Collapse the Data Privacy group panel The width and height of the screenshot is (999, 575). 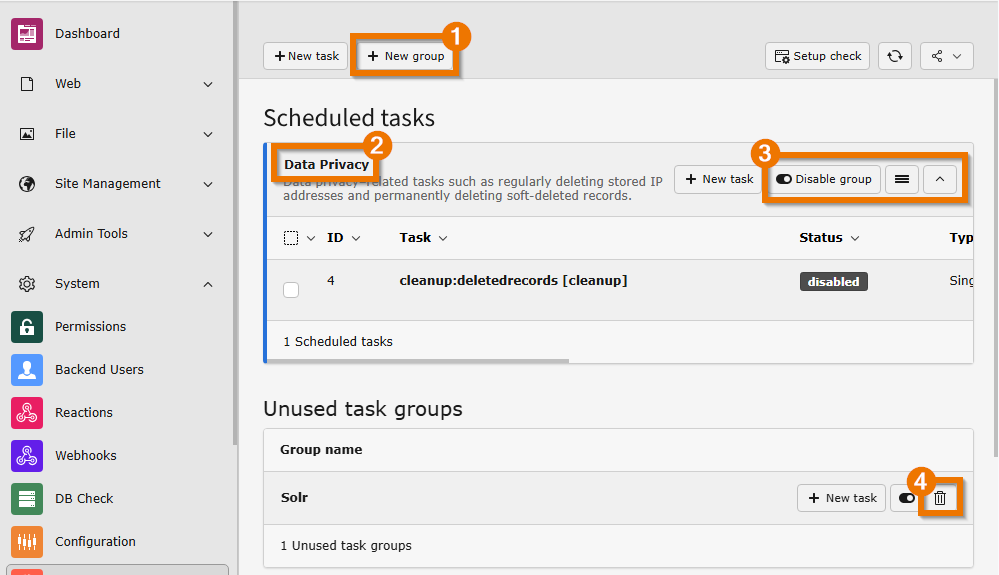[x=939, y=179]
